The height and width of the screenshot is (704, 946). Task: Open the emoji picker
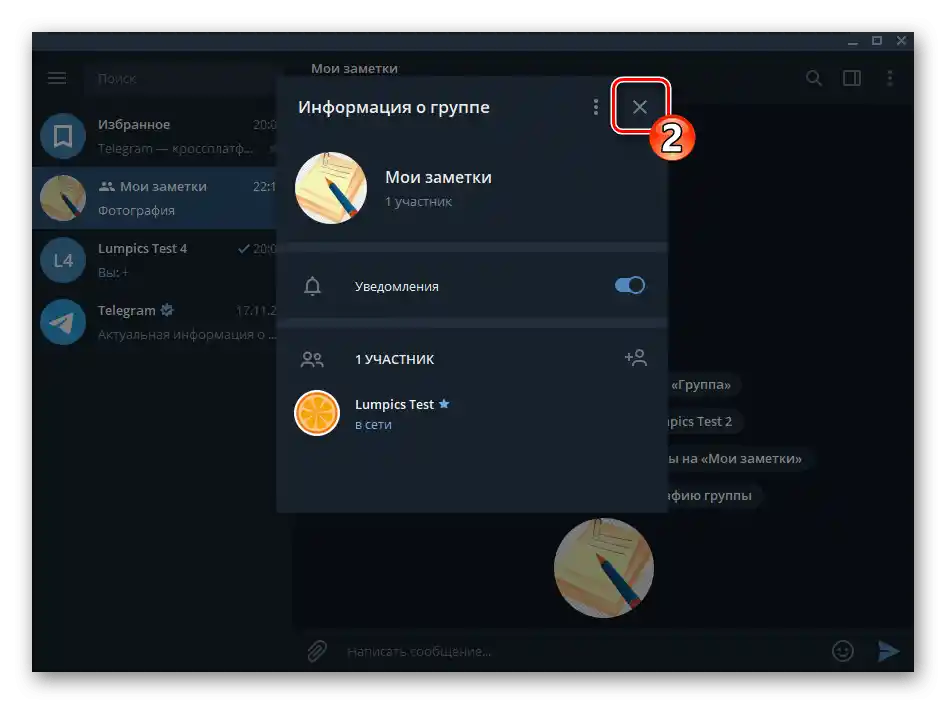pyautogui.click(x=842, y=650)
